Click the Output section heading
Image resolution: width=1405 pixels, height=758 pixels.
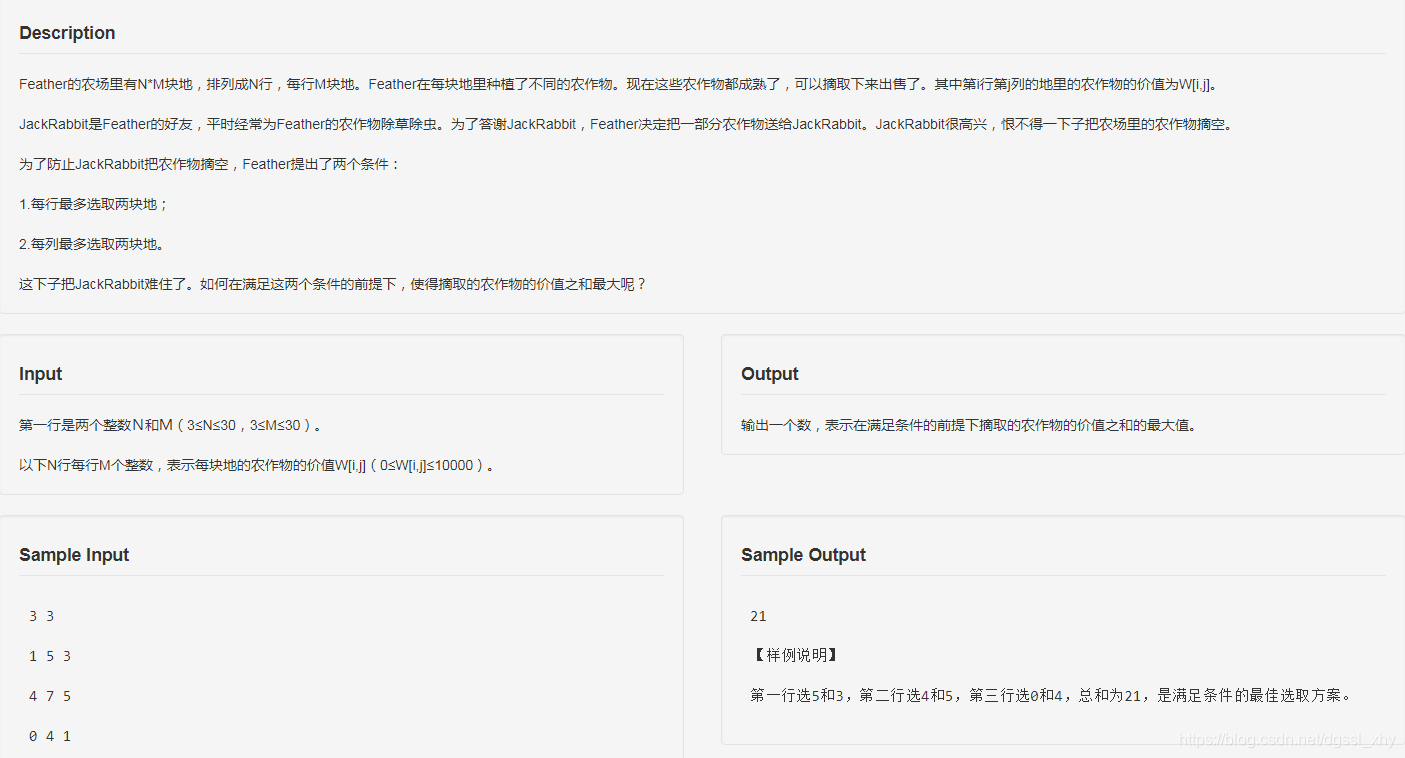tap(769, 374)
